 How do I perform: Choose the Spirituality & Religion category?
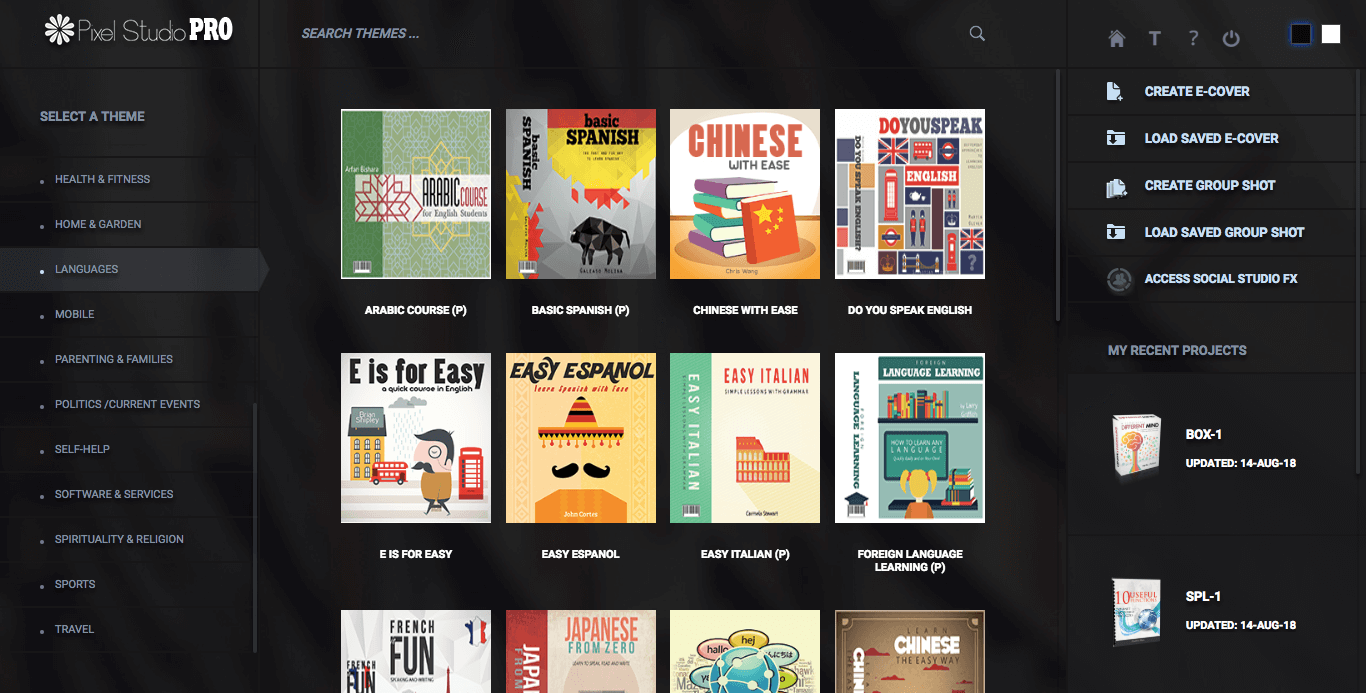tap(119, 539)
